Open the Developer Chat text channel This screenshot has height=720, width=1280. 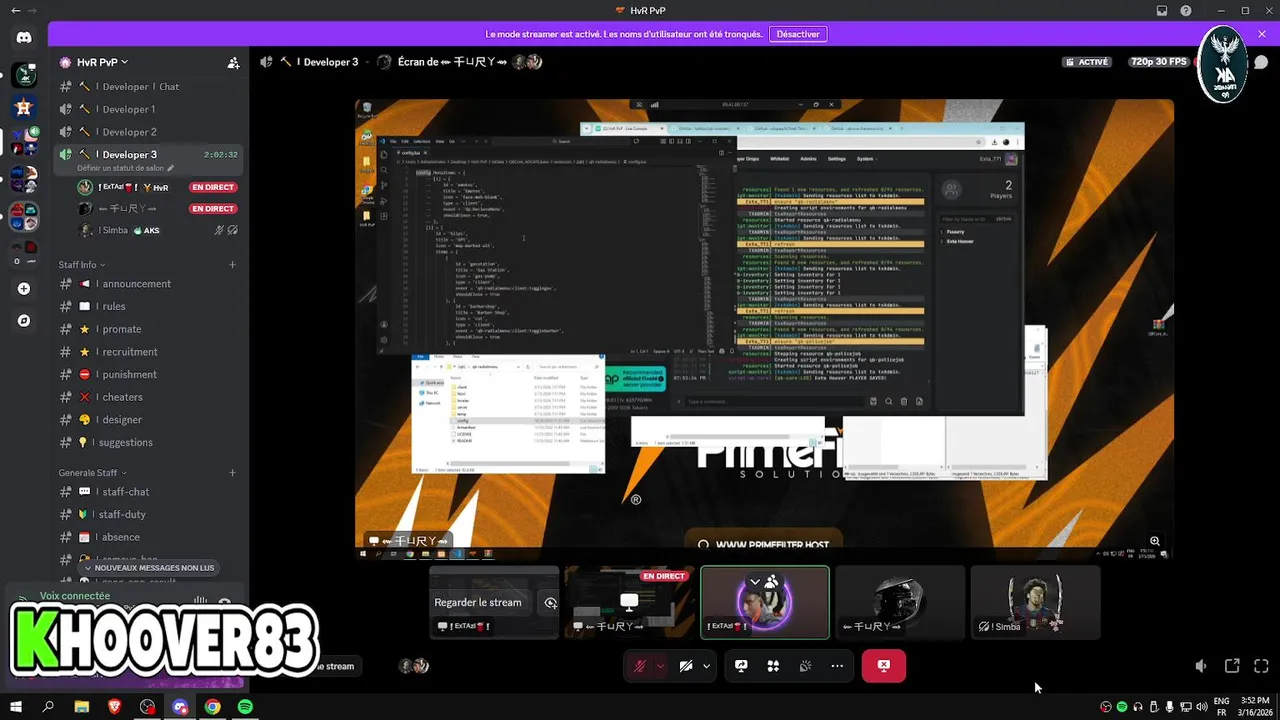click(148, 87)
